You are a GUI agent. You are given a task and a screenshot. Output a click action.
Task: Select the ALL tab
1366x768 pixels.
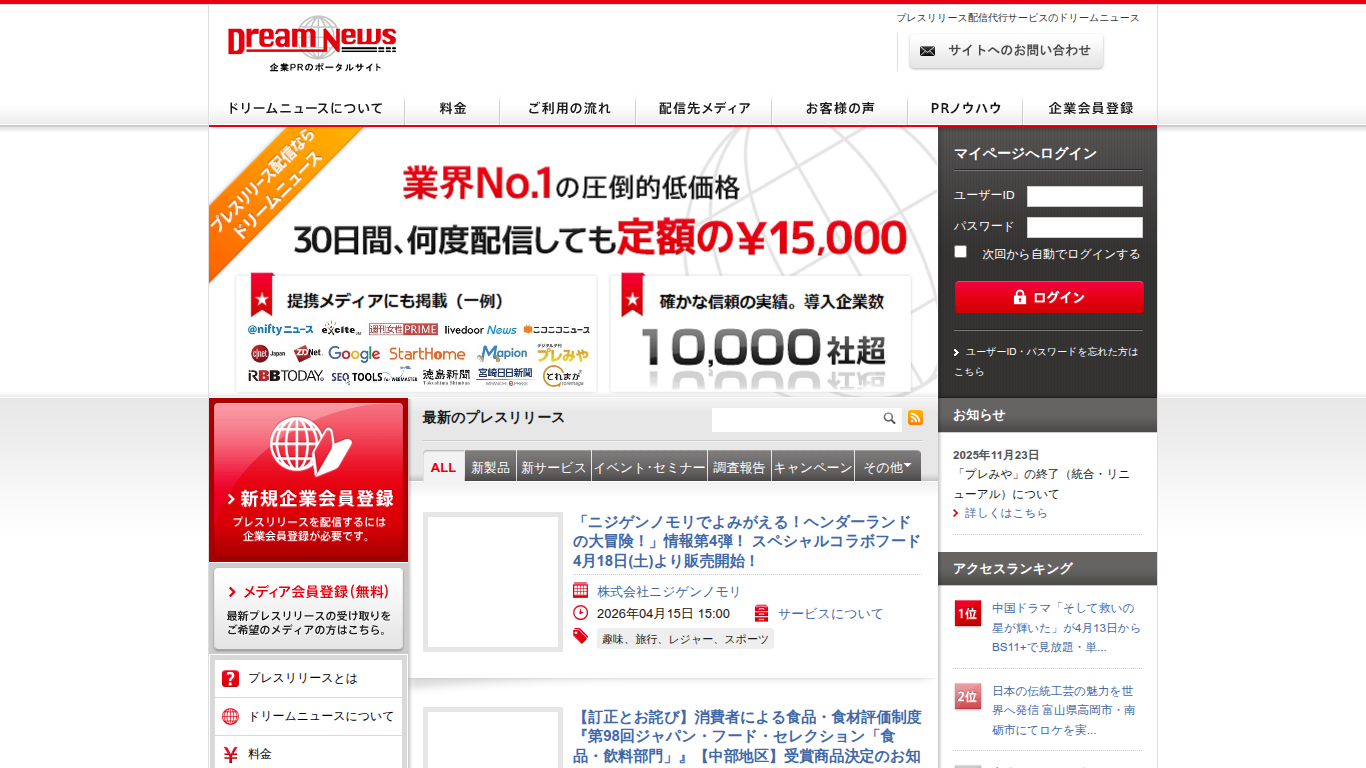click(x=444, y=467)
